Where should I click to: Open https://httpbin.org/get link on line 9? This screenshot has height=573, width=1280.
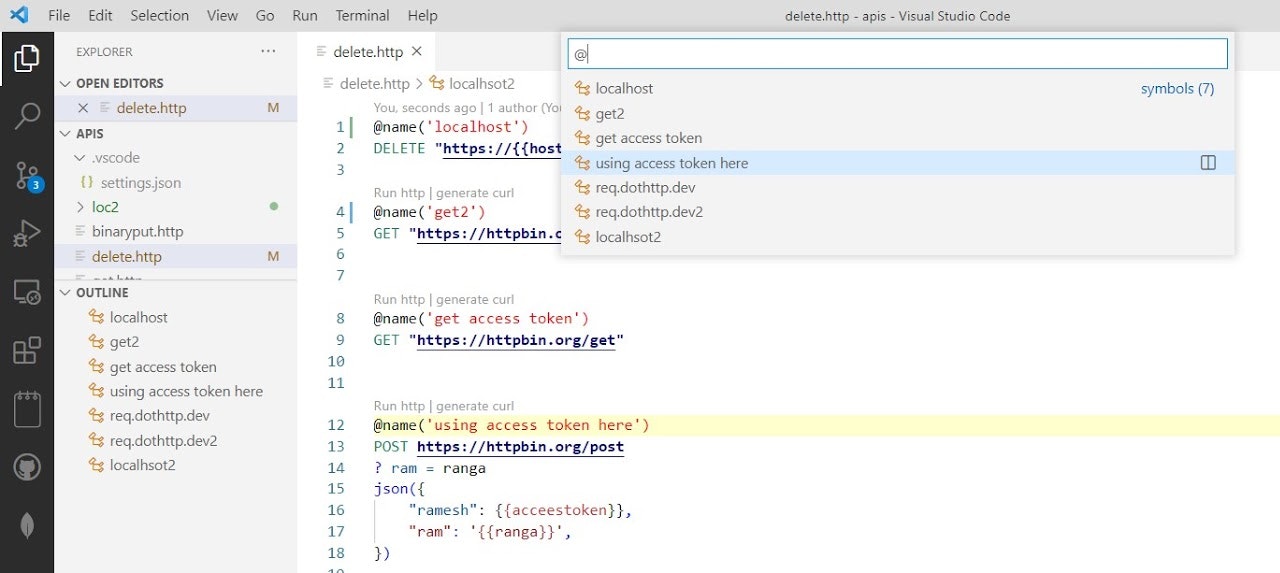516,340
